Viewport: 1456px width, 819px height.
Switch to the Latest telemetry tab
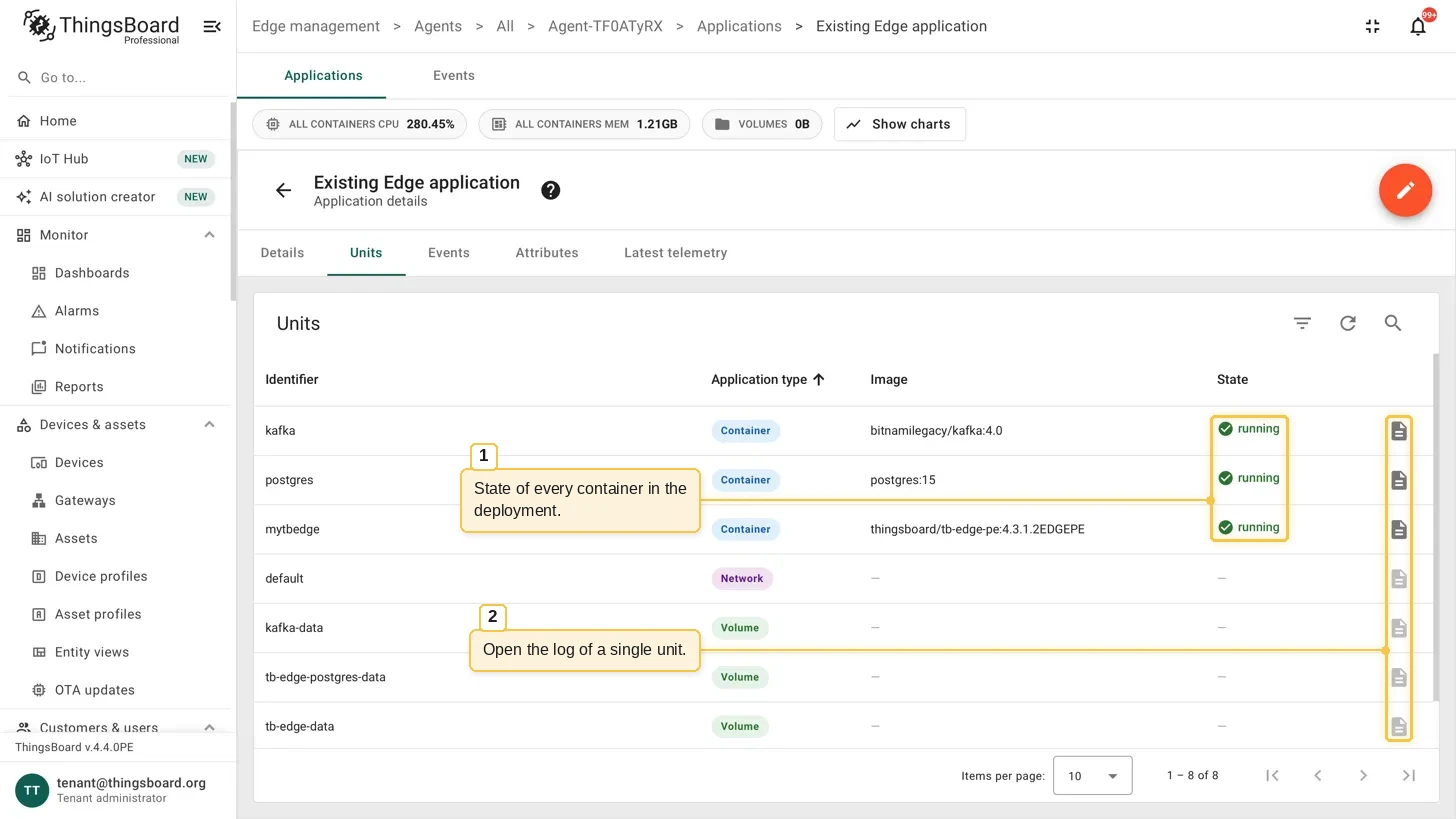point(675,253)
